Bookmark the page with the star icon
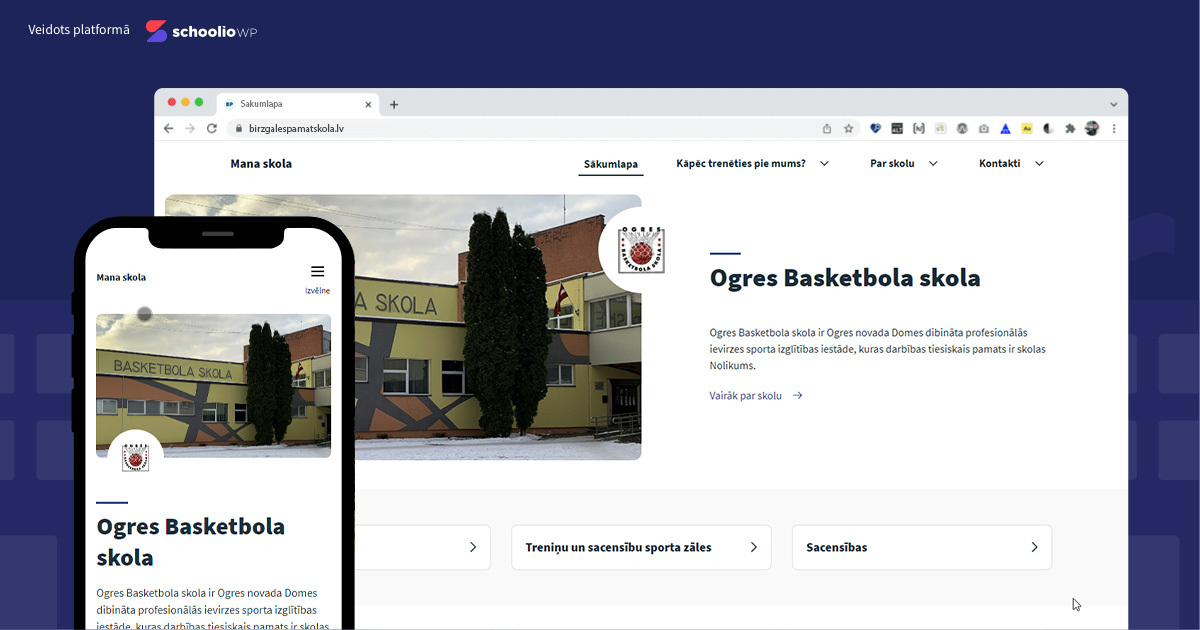Screen dimensions: 1200x630 (x=849, y=128)
